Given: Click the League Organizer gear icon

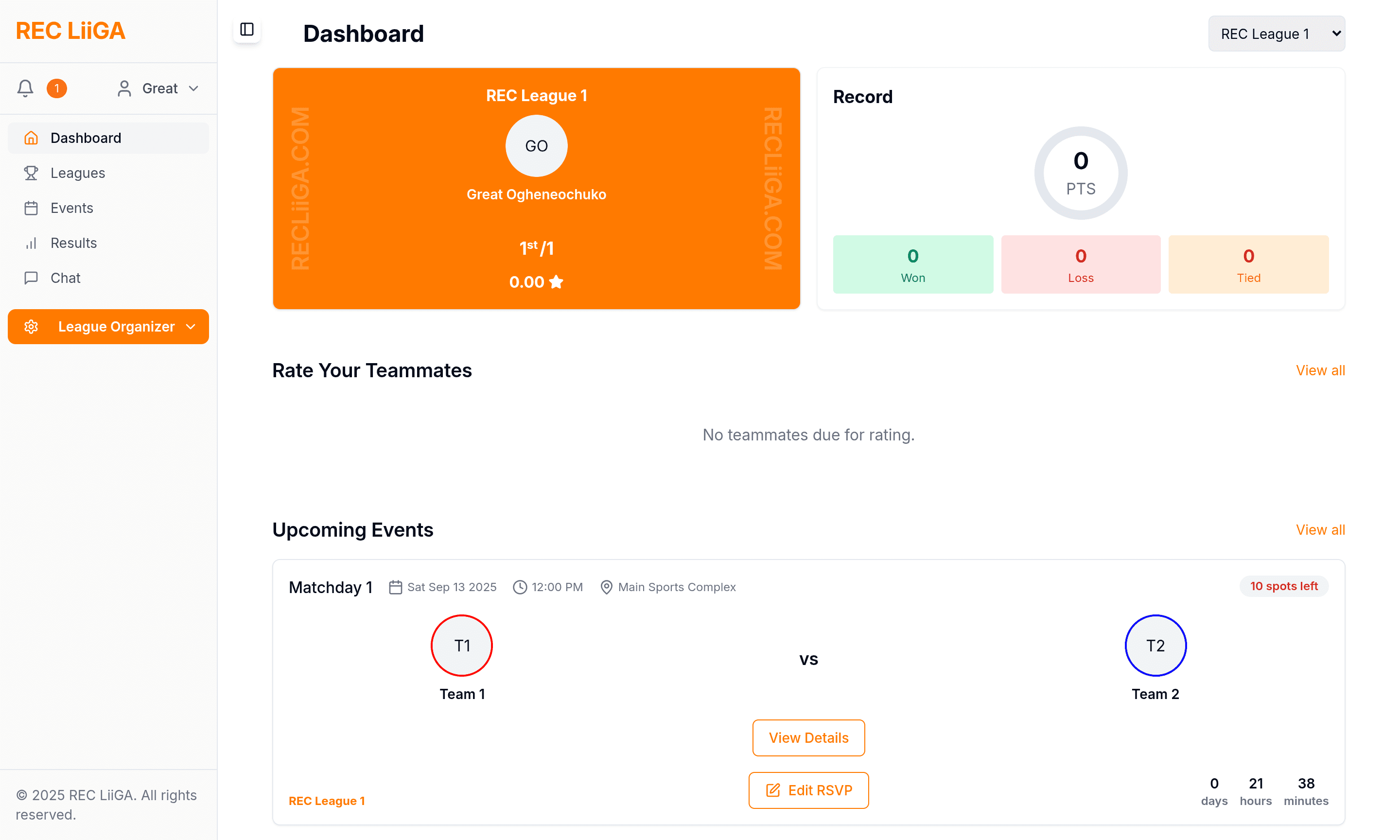Looking at the screenshot, I should click(31, 327).
